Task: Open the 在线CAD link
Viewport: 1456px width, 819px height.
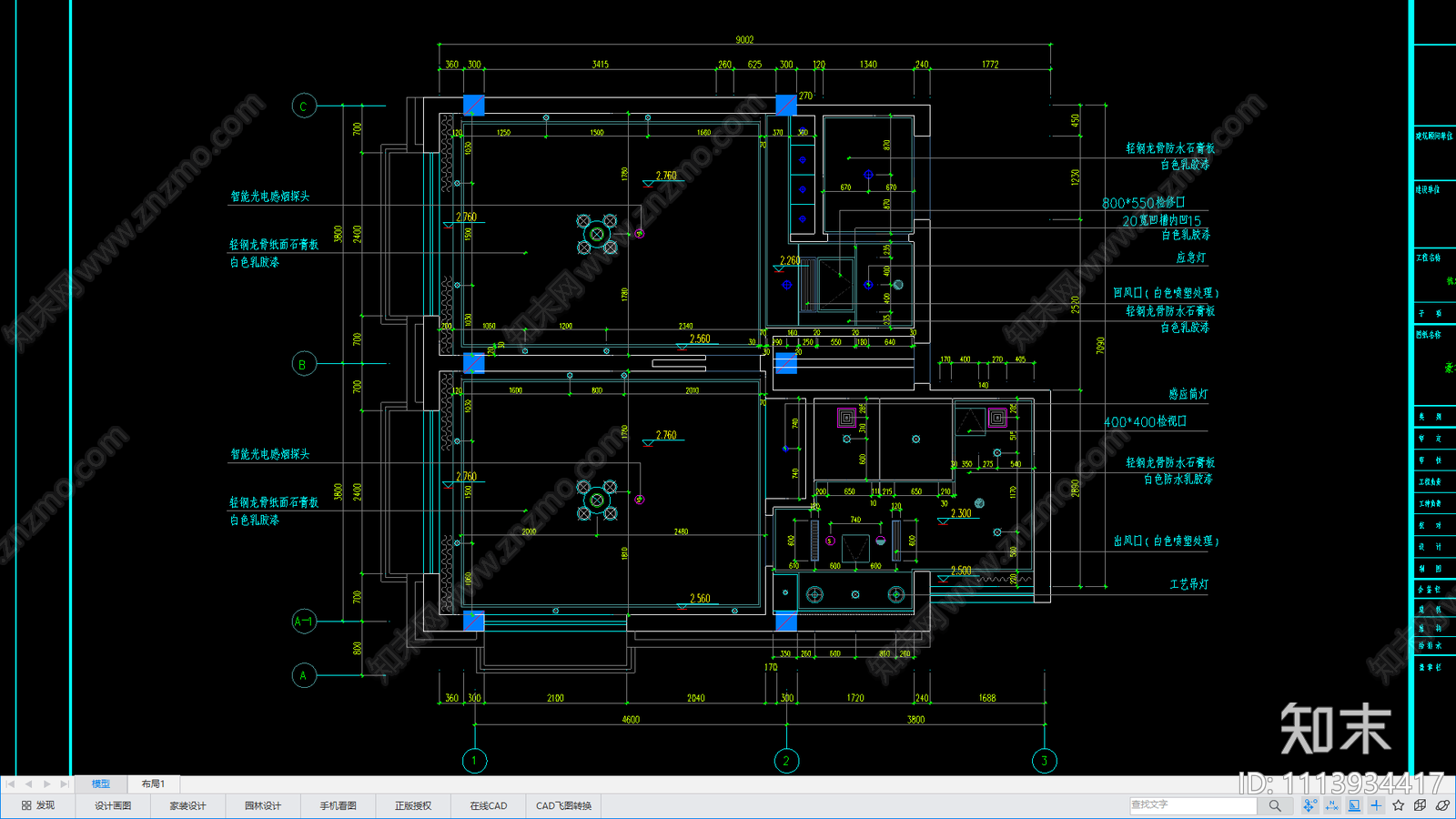Action: pyautogui.click(x=489, y=805)
